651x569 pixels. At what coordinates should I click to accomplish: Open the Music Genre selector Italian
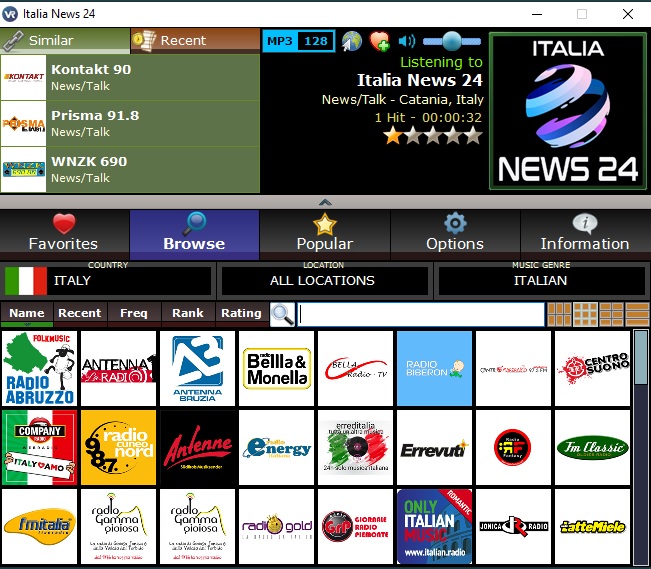541,280
